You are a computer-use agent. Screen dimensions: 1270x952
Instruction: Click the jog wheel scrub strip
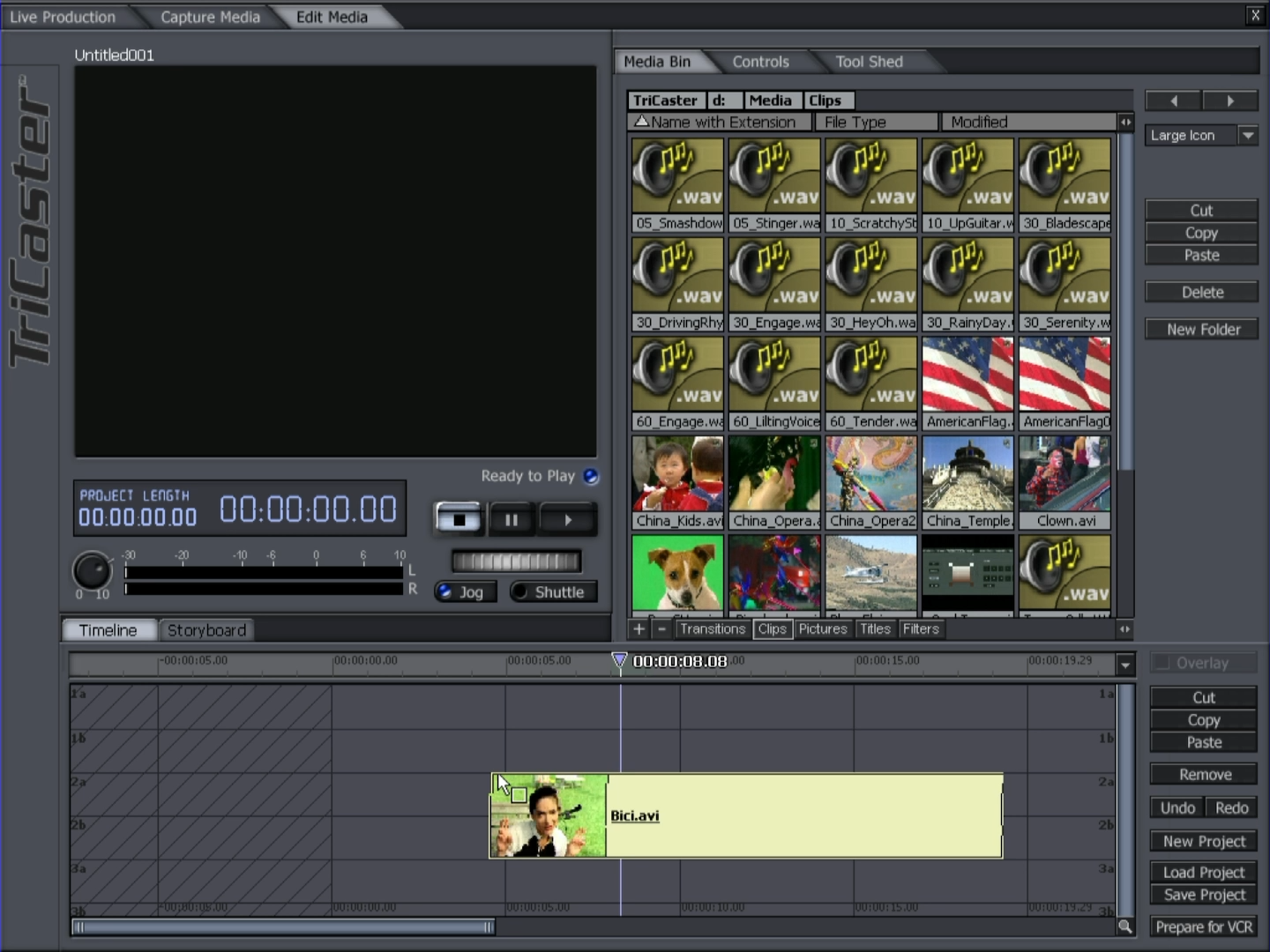pyautogui.click(x=516, y=561)
